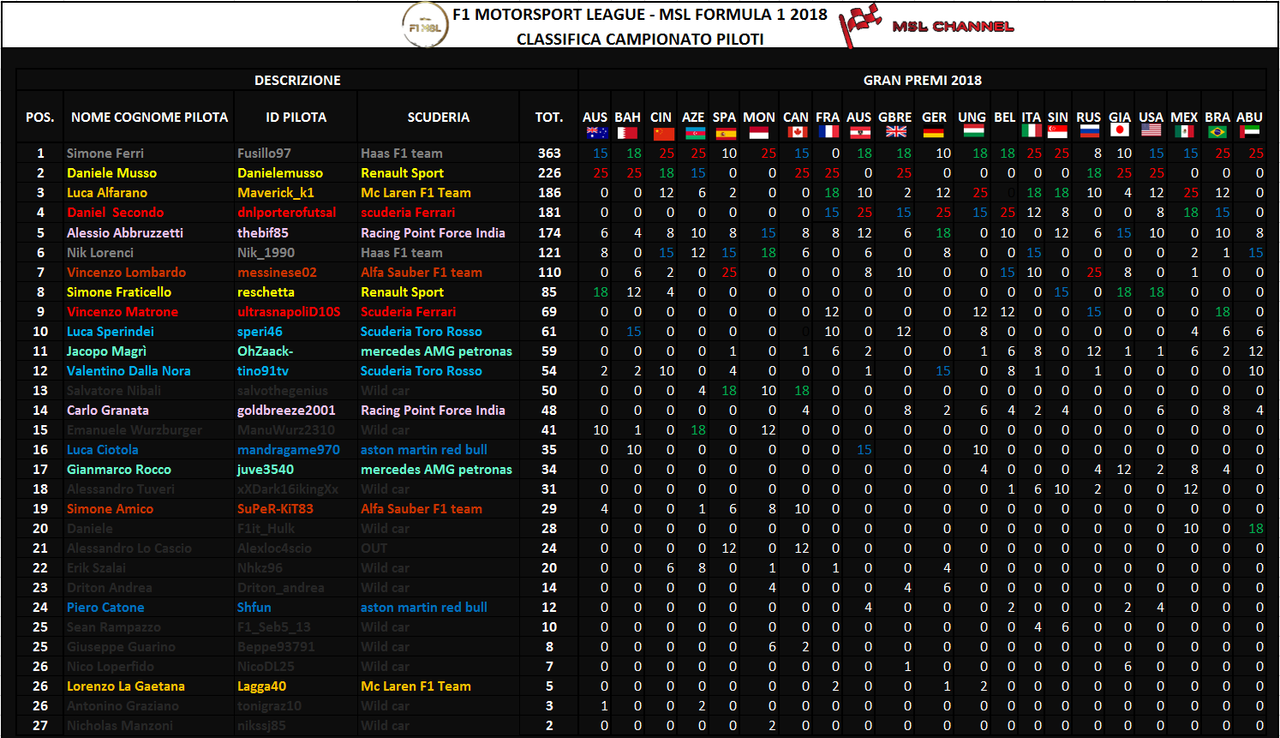Click the round F1 MSL logo in the header
1280x738 pixels.
click(423, 25)
